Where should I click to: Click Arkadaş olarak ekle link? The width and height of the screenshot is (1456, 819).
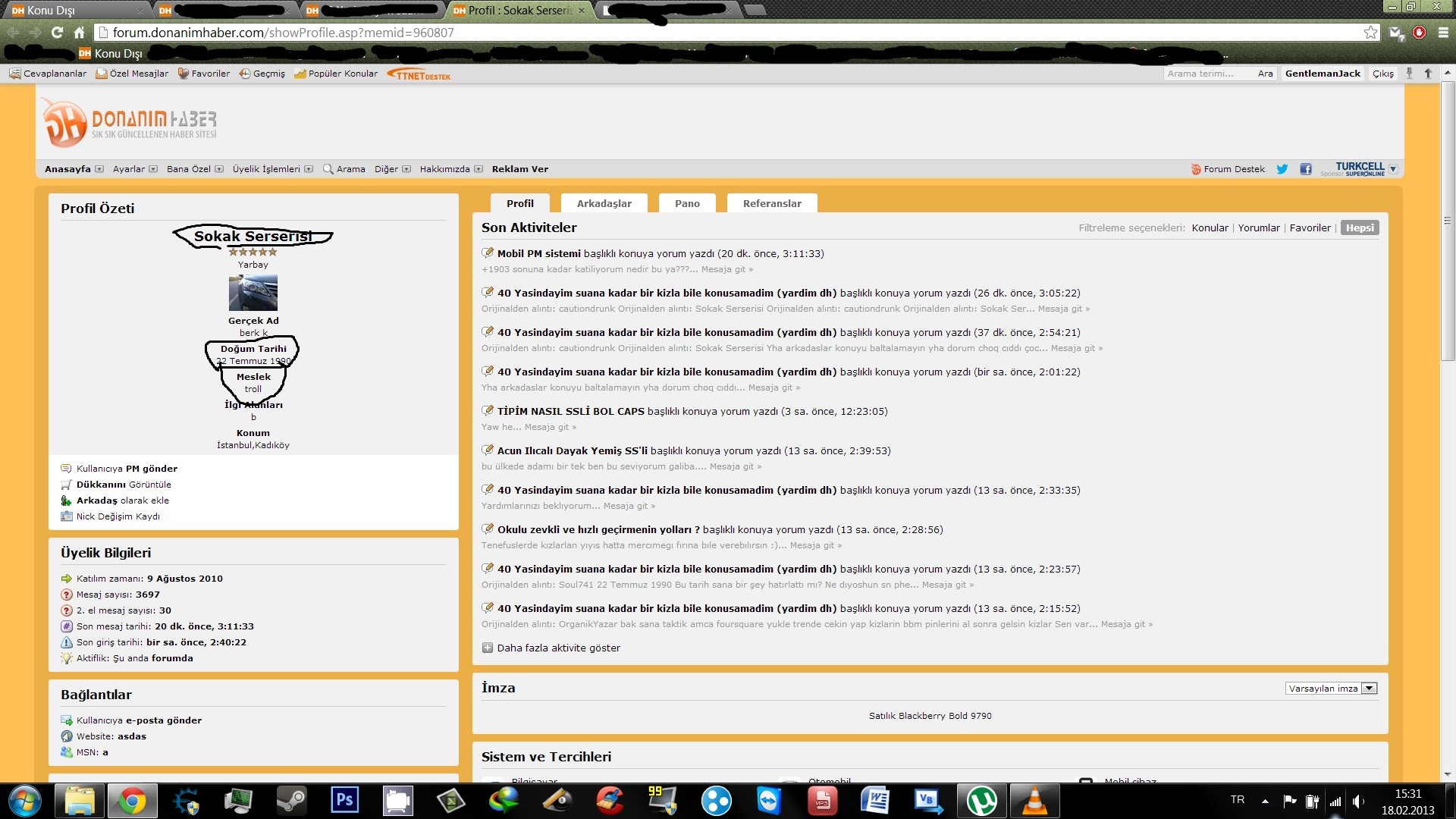click(x=123, y=500)
